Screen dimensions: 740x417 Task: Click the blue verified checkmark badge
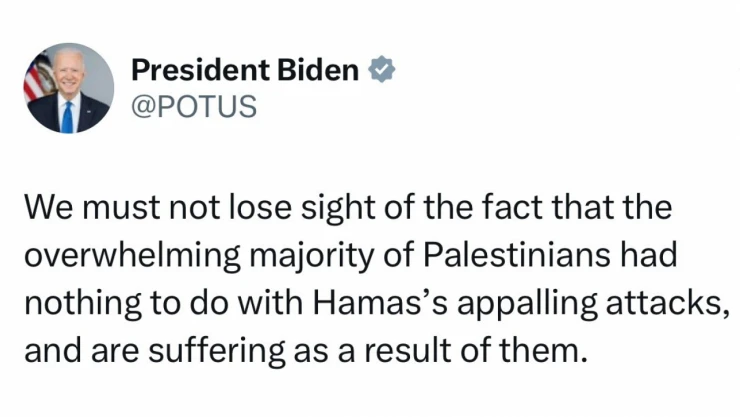click(x=382, y=70)
